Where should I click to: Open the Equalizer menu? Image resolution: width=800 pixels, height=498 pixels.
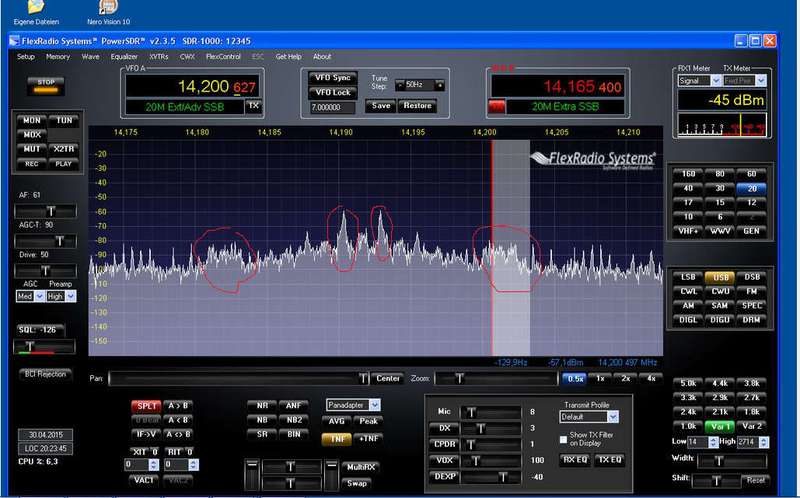coord(124,57)
